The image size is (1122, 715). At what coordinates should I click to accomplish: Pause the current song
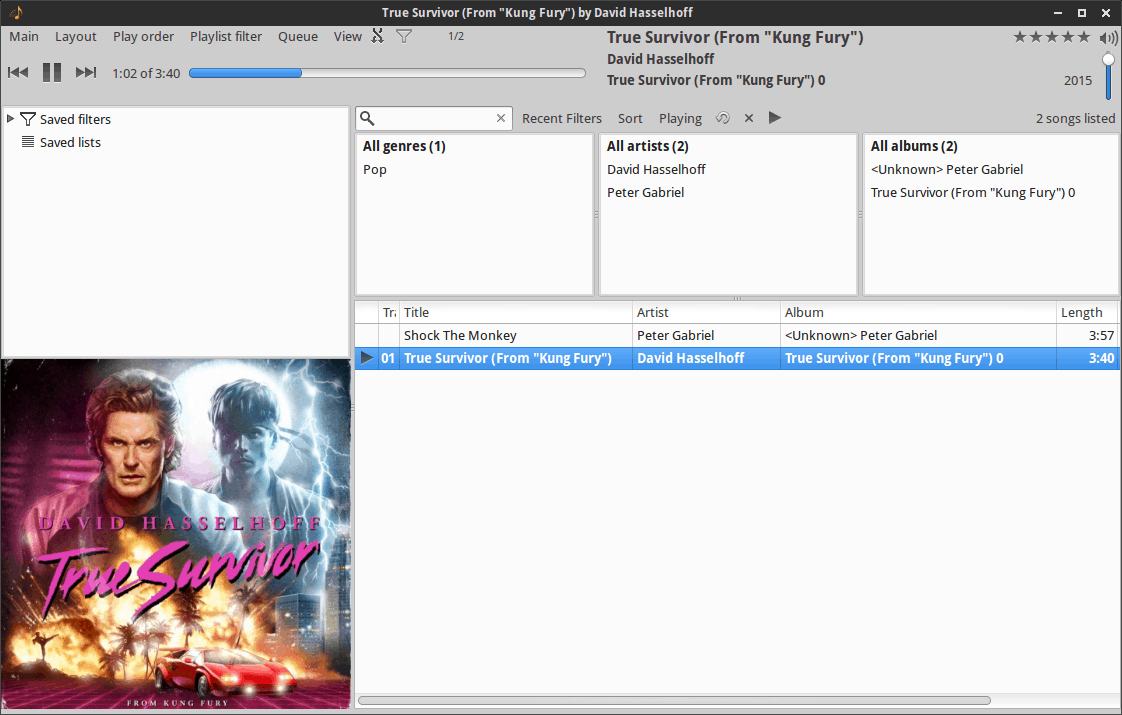52,72
